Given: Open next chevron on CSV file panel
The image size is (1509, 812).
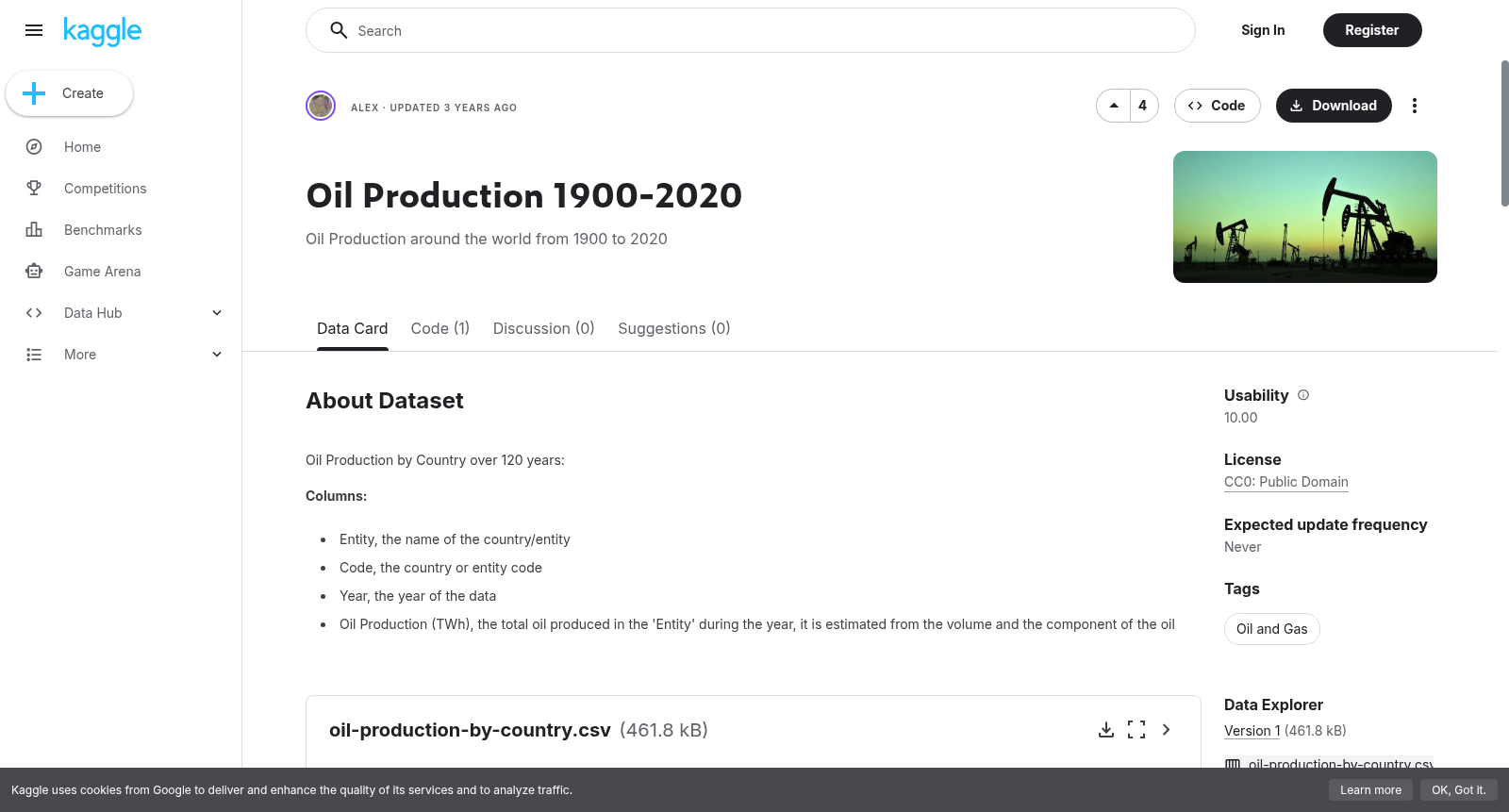Looking at the screenshot, I should click(1167, 730).
